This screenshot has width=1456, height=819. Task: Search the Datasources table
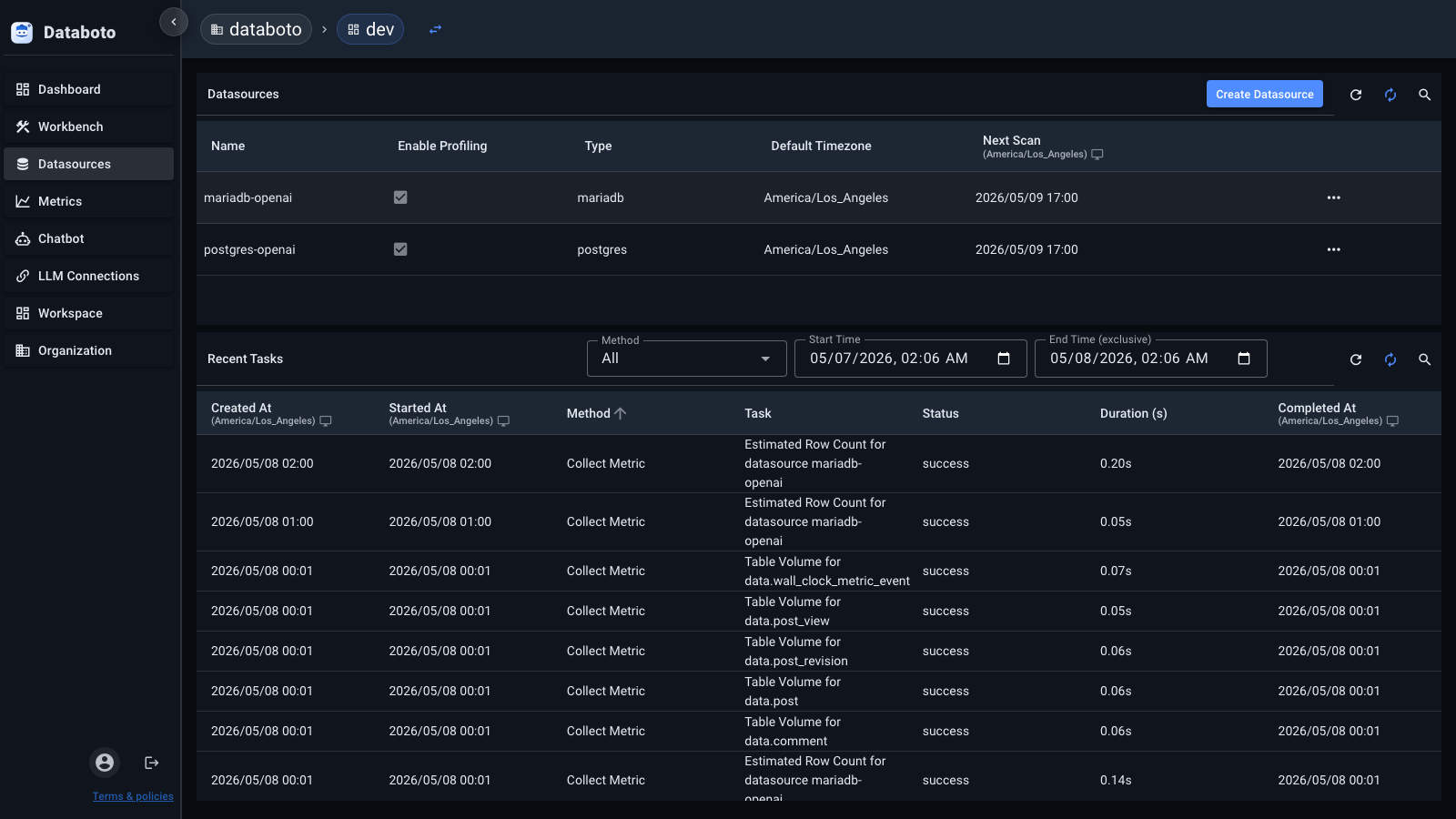click(x=1425, y=95)
